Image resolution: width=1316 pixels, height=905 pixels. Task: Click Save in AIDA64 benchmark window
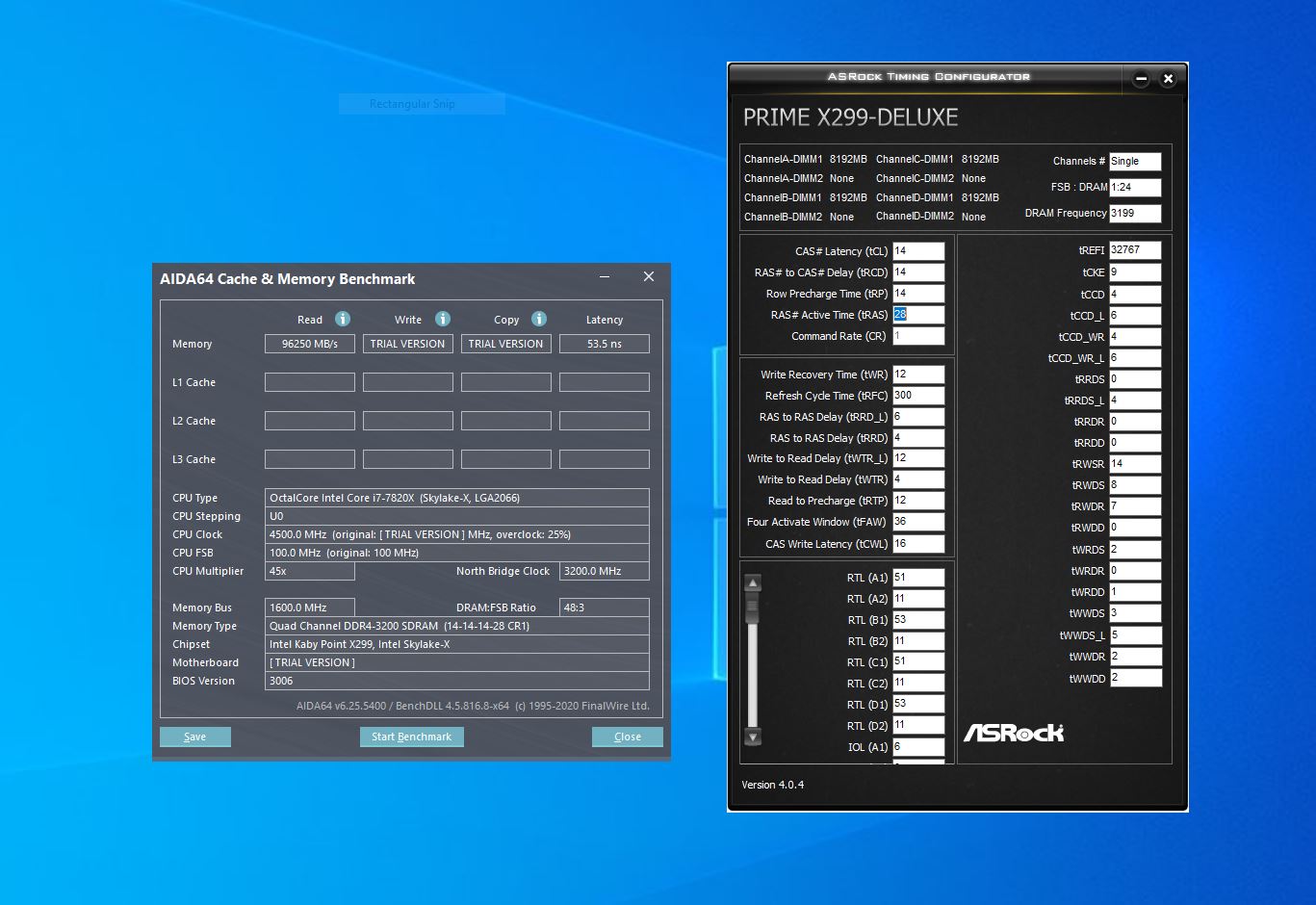point(194,737)
